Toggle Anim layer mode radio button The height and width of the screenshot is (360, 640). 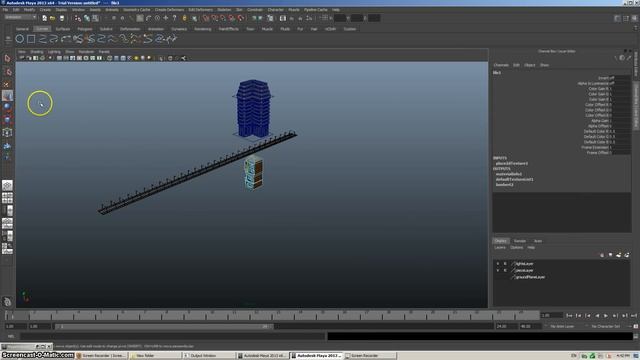click(x=538, y=241)
